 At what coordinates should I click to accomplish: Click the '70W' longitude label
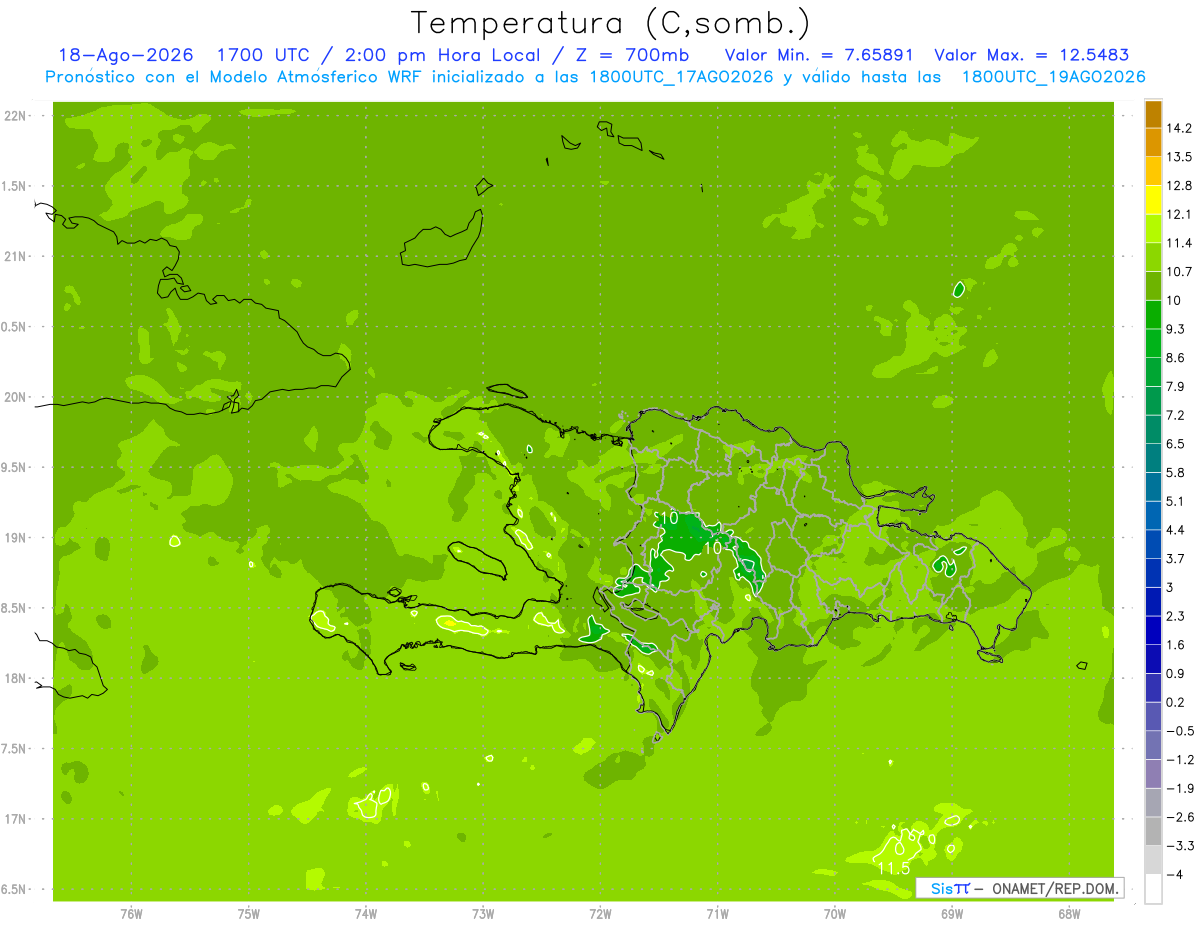[x=834, y=913]
